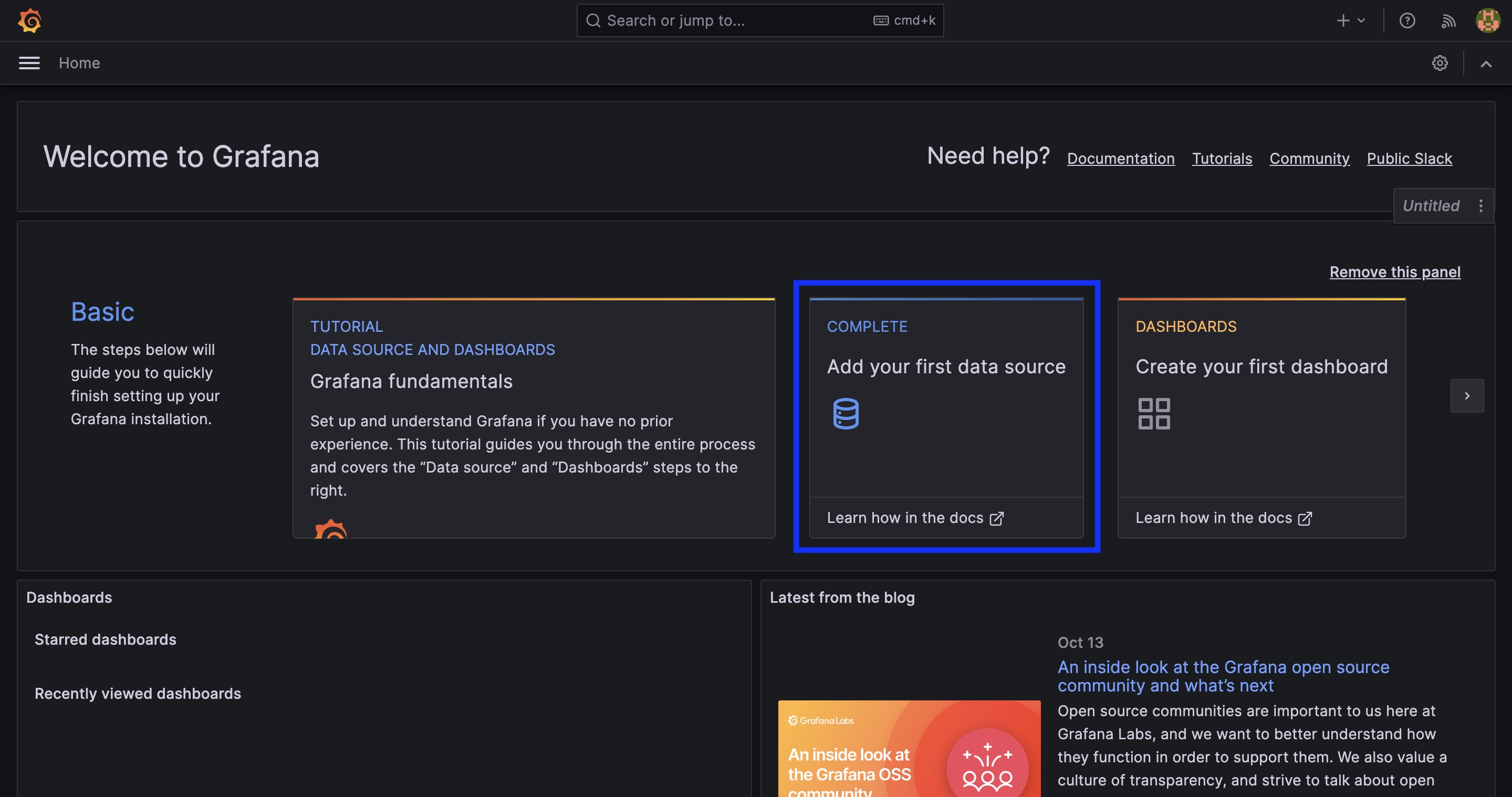Open the news RSS feed icon
The height and width of the screenshot is (797, 1512).
[x=1448, y=21]
